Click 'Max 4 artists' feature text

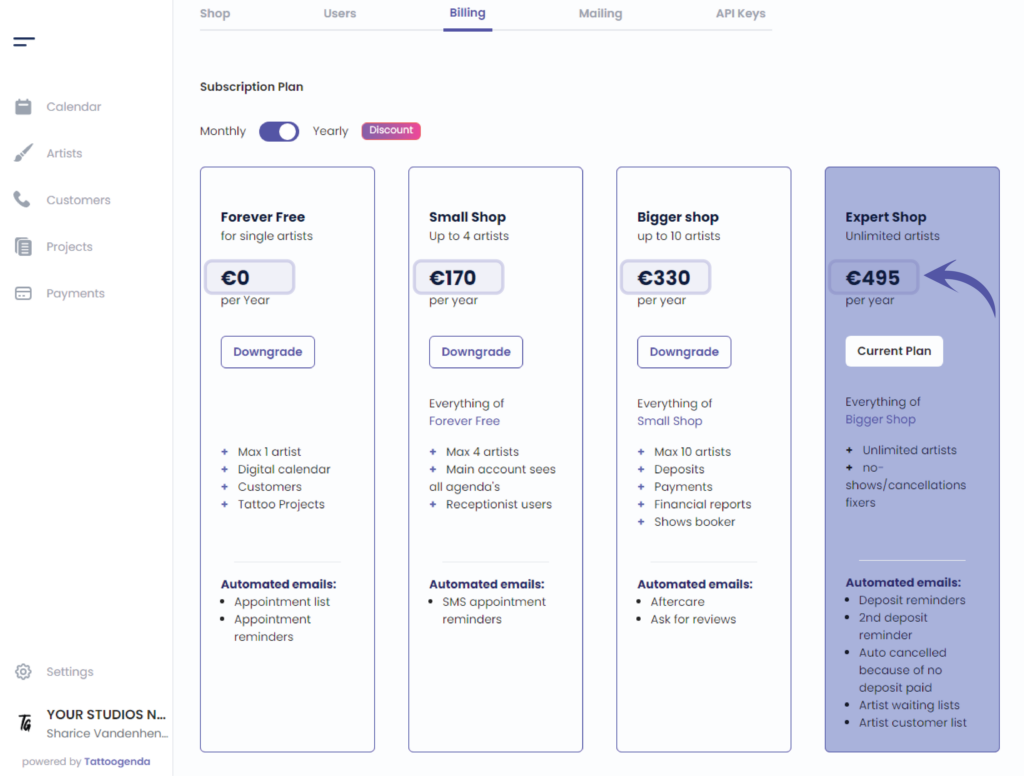[x=483, y=452]
